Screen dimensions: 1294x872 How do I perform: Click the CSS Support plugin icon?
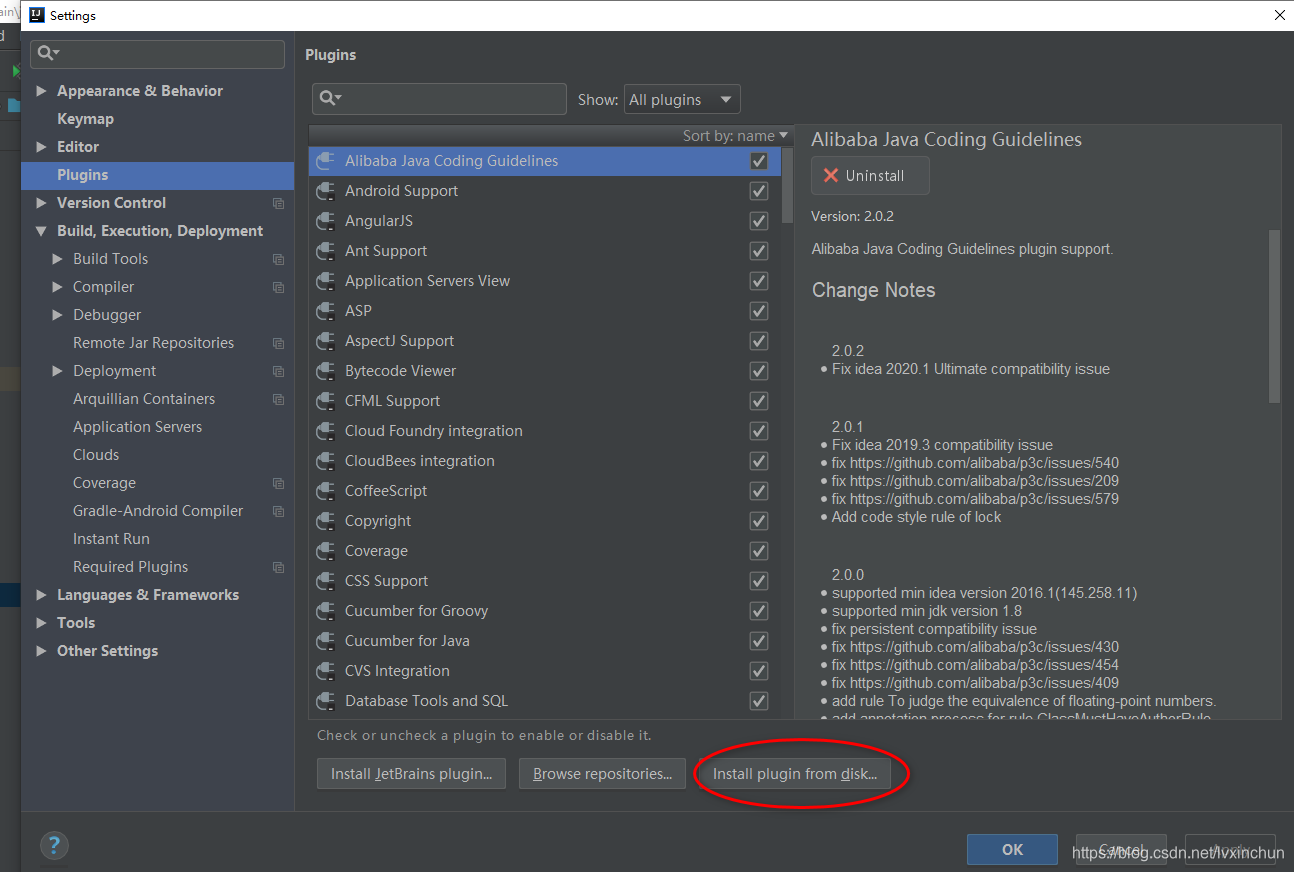coord(324,581)
